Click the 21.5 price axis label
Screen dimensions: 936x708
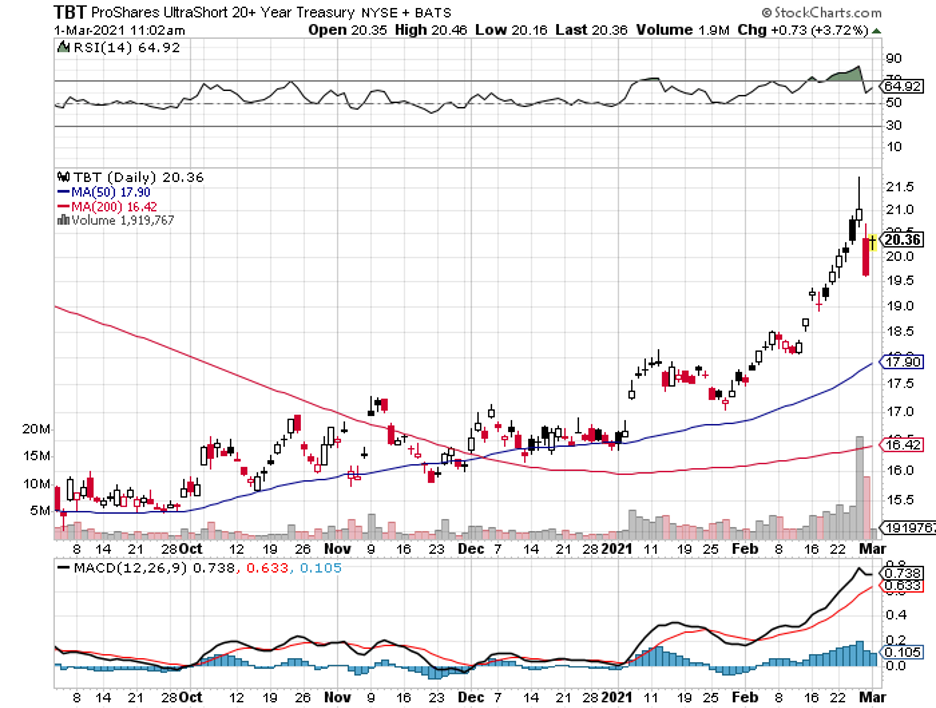pos(900,187)
